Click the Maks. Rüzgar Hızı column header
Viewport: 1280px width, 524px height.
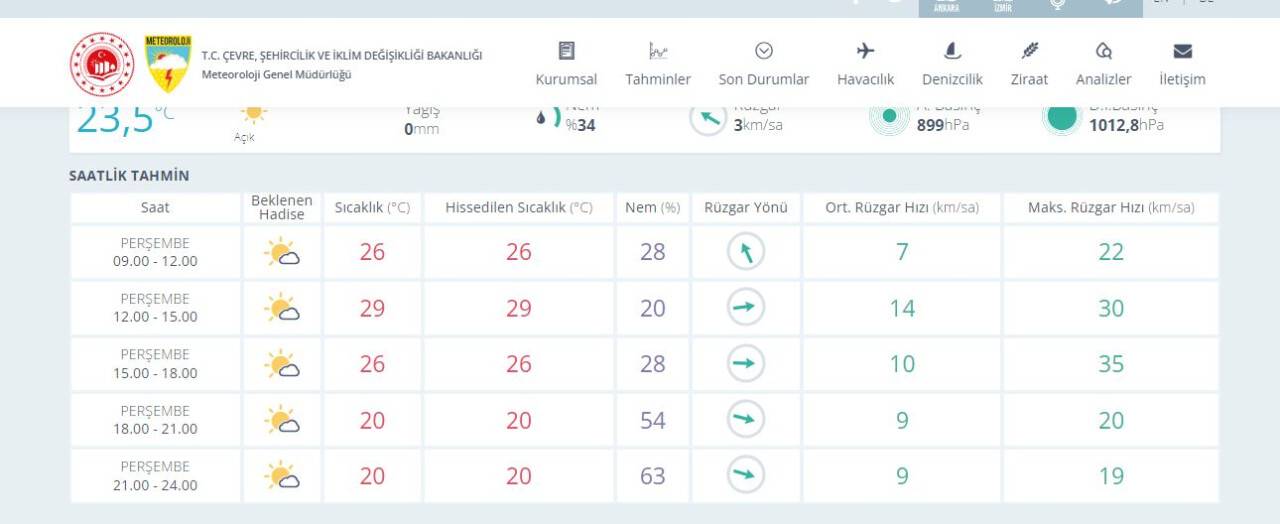(x=1111, y=208)
